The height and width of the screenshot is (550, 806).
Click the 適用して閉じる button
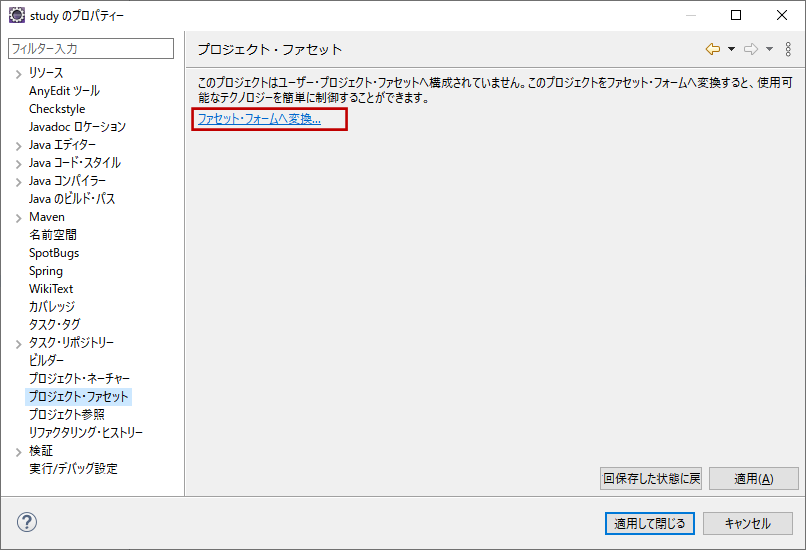coord(650,523)
